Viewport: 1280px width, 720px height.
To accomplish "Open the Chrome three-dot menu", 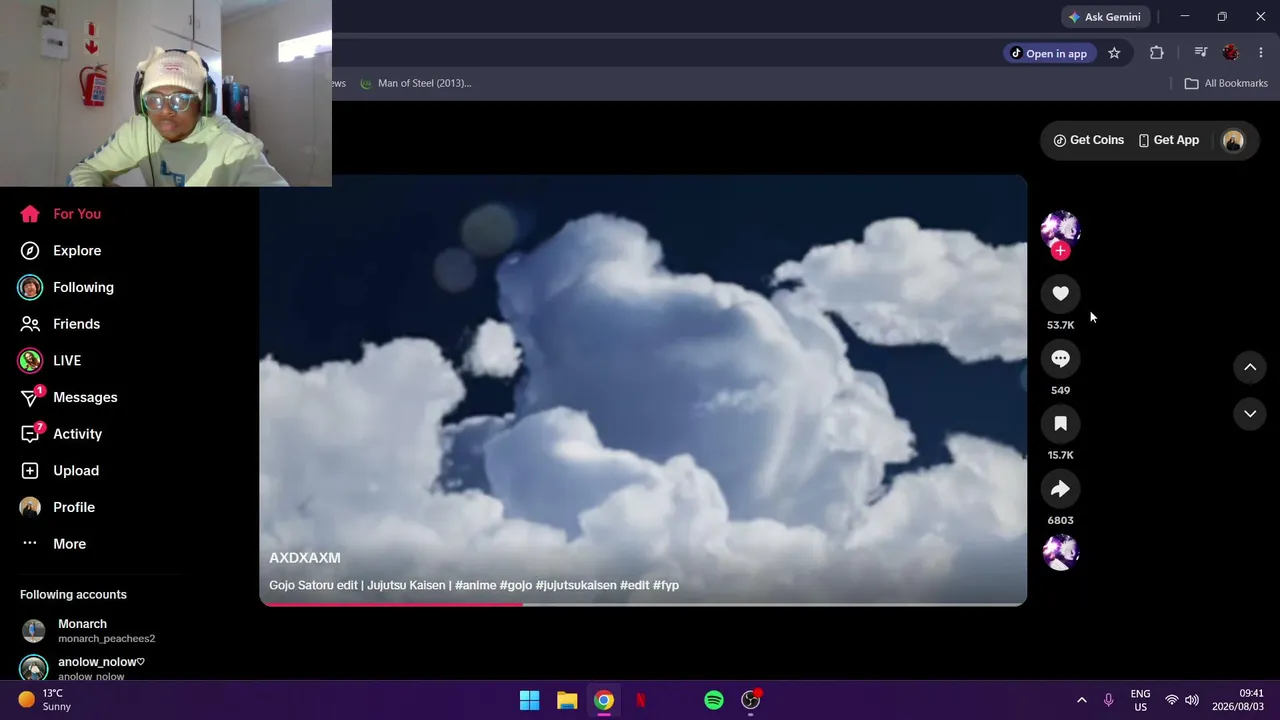I will 1261,54.
